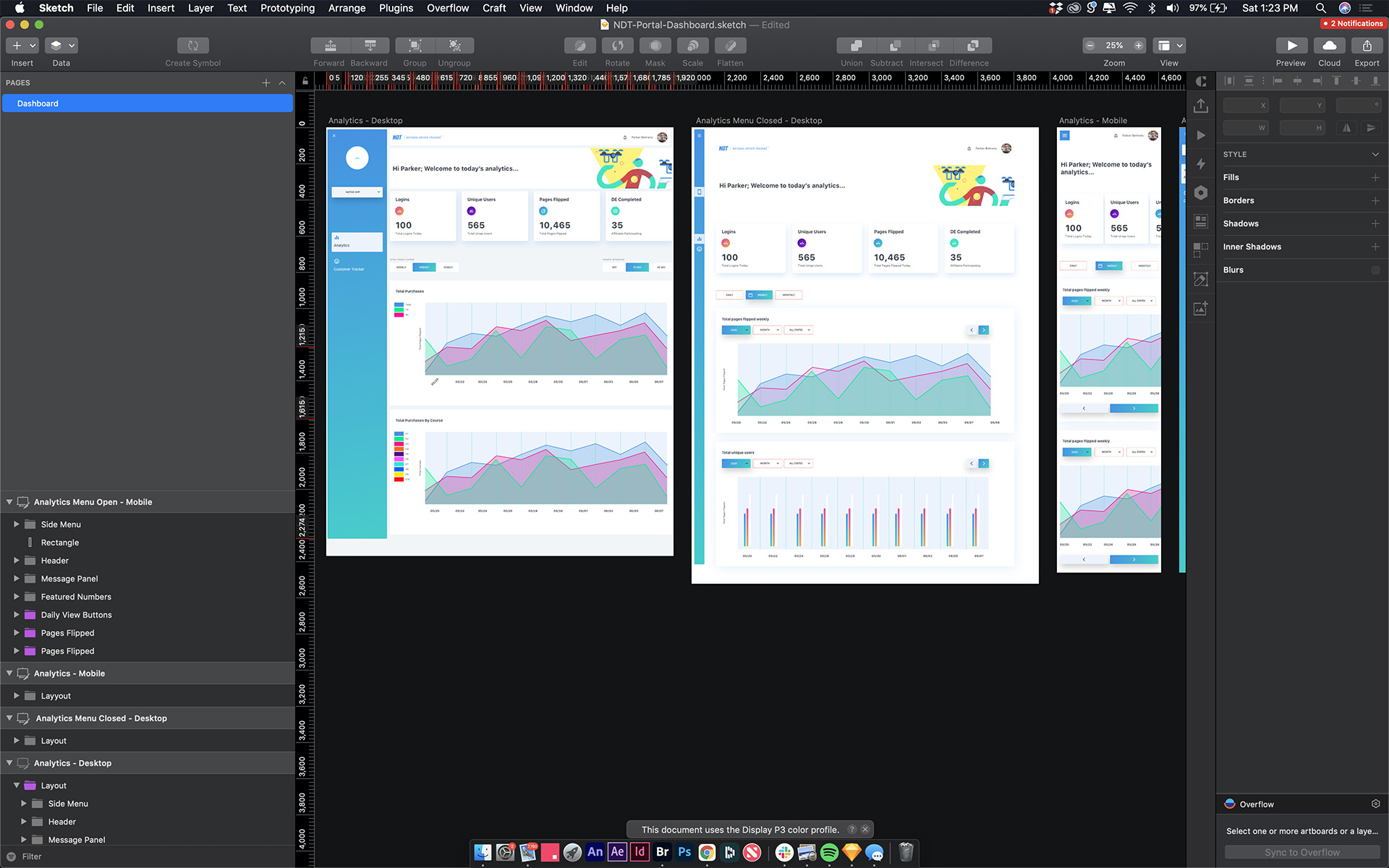Open the Craft Duplicate squares icon
This screenshot has height=868, width=1389.
1201,250
